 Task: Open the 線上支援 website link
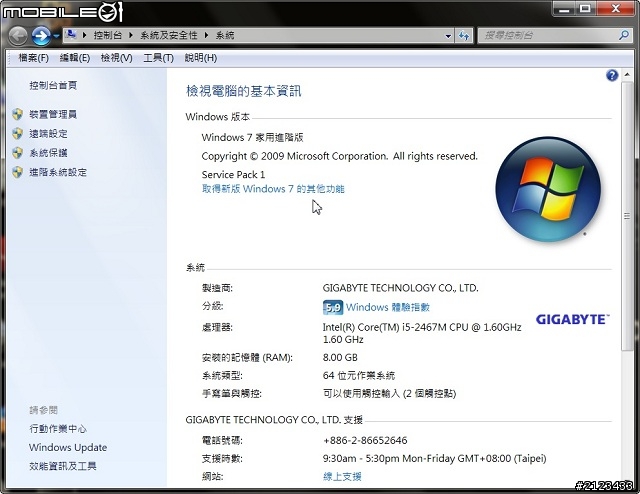tap(342, 476)
